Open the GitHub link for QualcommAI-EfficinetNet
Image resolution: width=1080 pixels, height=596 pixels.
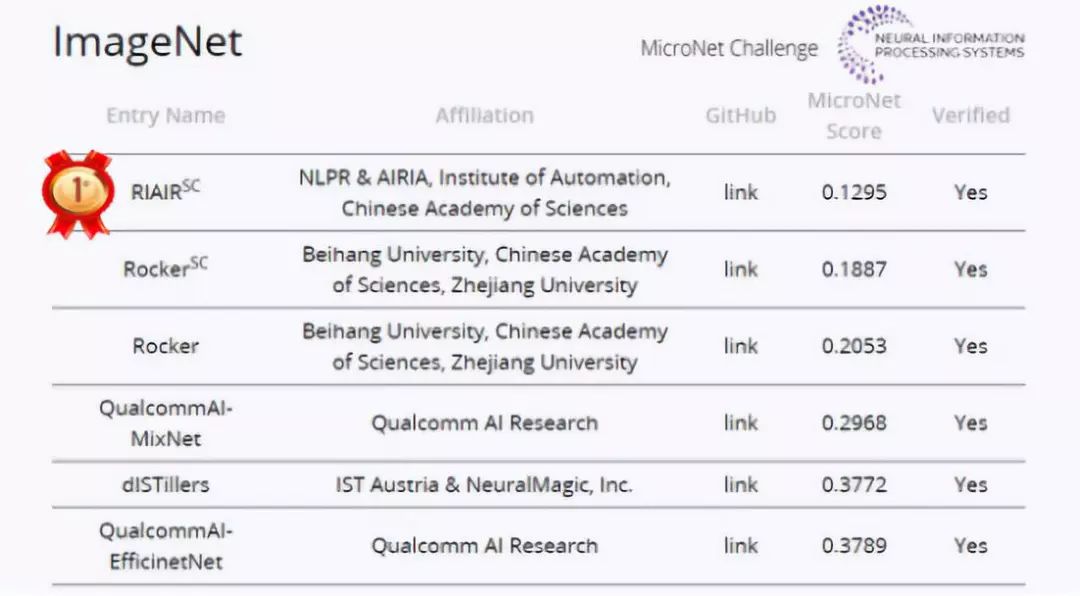(x=741, y=546)
